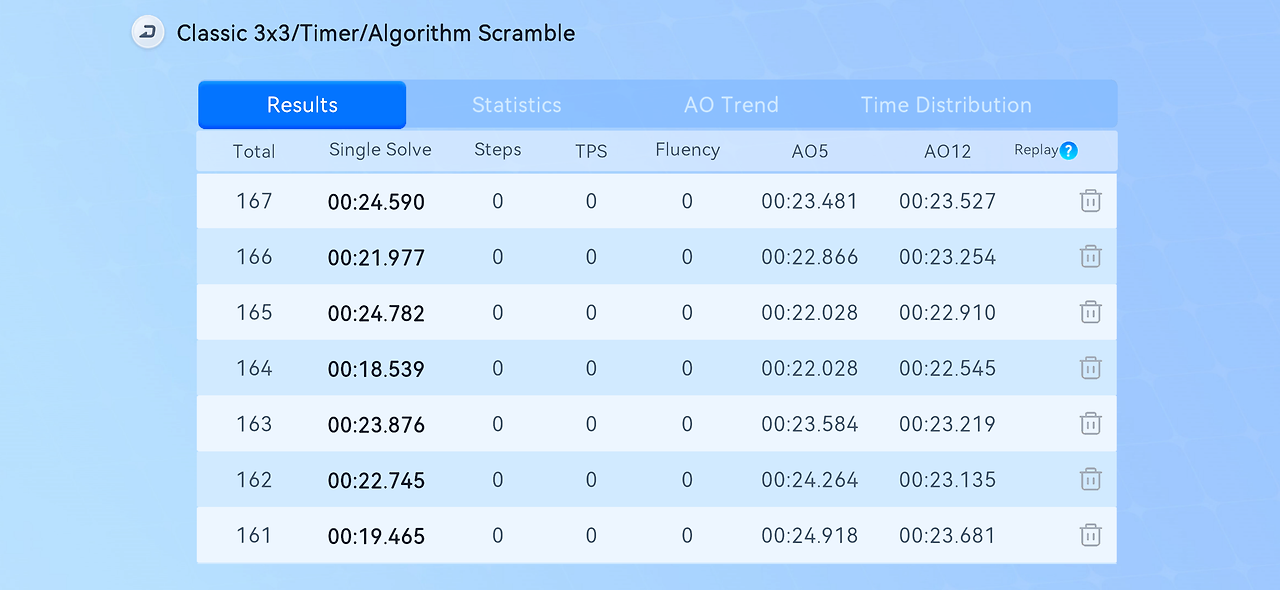Remove solve 161 using its trash icon
The image size is (1280, 590).
1090,535
